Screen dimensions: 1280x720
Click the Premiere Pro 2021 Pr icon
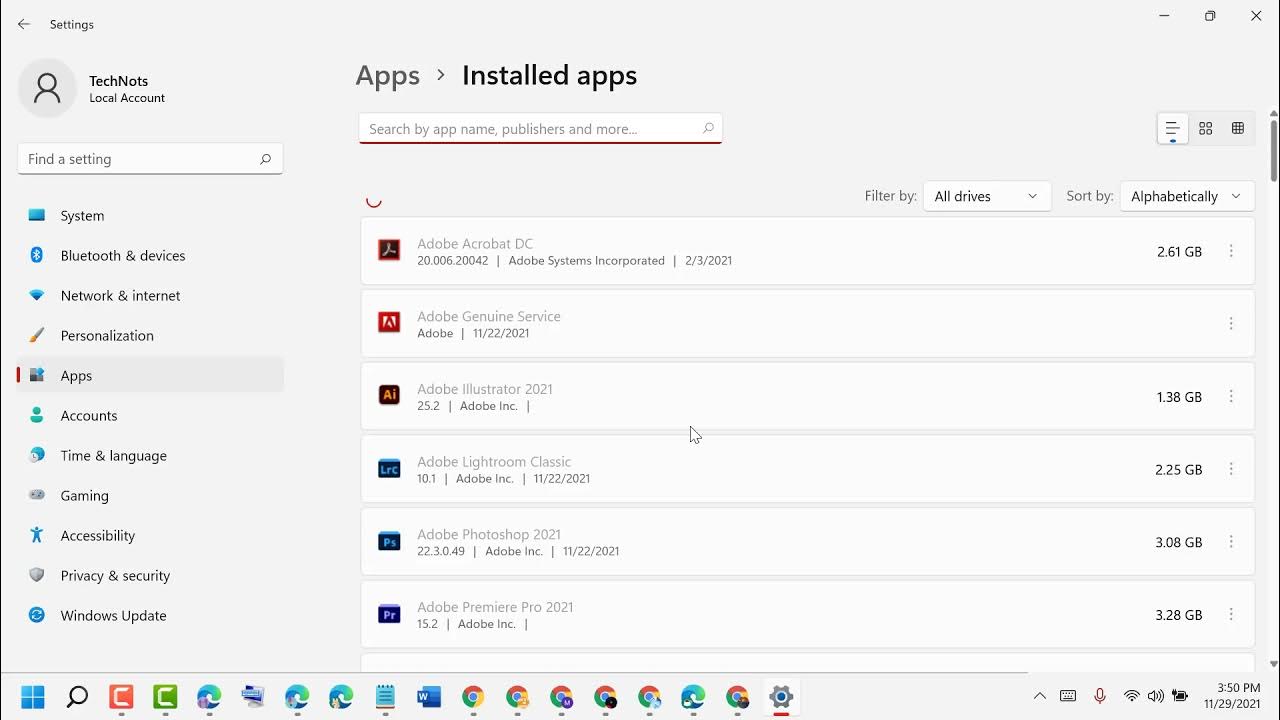click(x=389, y=615)
